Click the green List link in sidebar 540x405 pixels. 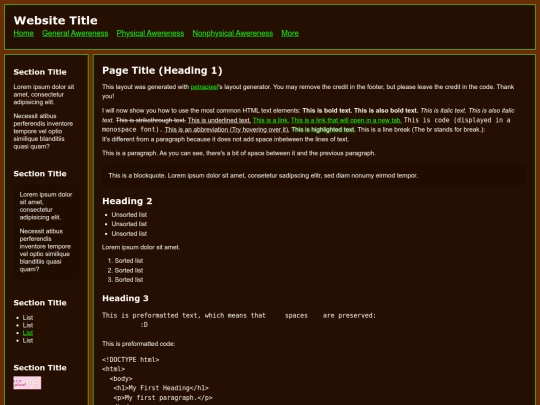28,333
